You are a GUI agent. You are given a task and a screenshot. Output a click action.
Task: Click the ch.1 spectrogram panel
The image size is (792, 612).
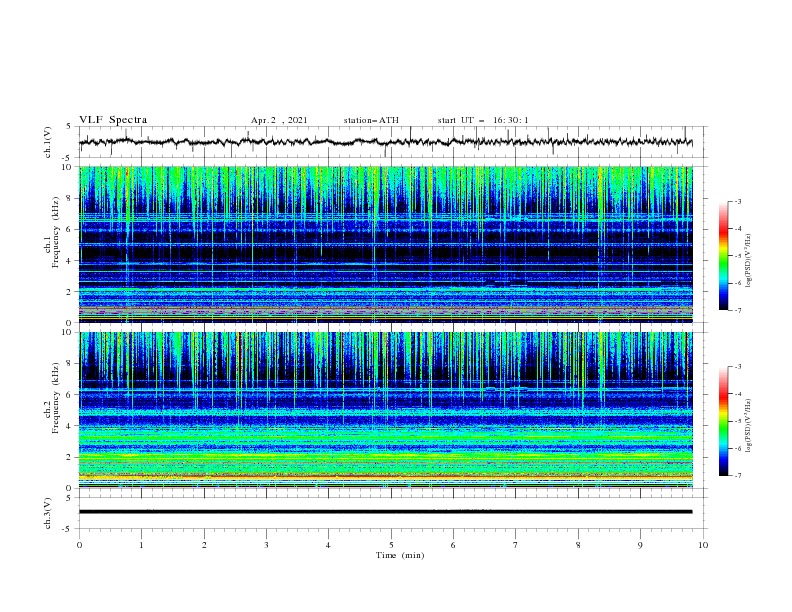(386, 244)
